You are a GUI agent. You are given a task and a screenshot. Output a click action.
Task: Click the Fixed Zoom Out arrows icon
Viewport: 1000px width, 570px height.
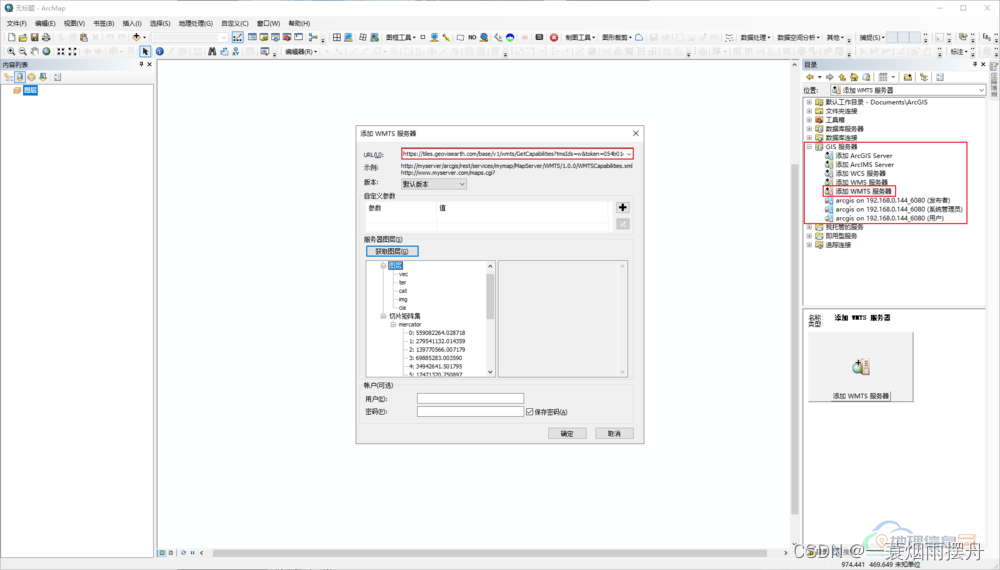click(72, 52)
